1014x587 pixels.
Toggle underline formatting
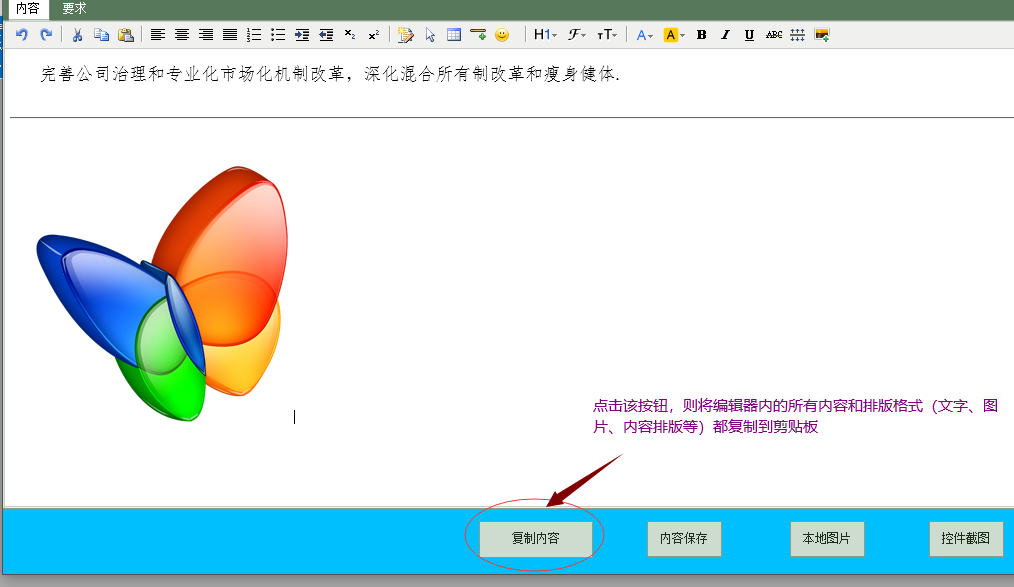pos(750,35)
